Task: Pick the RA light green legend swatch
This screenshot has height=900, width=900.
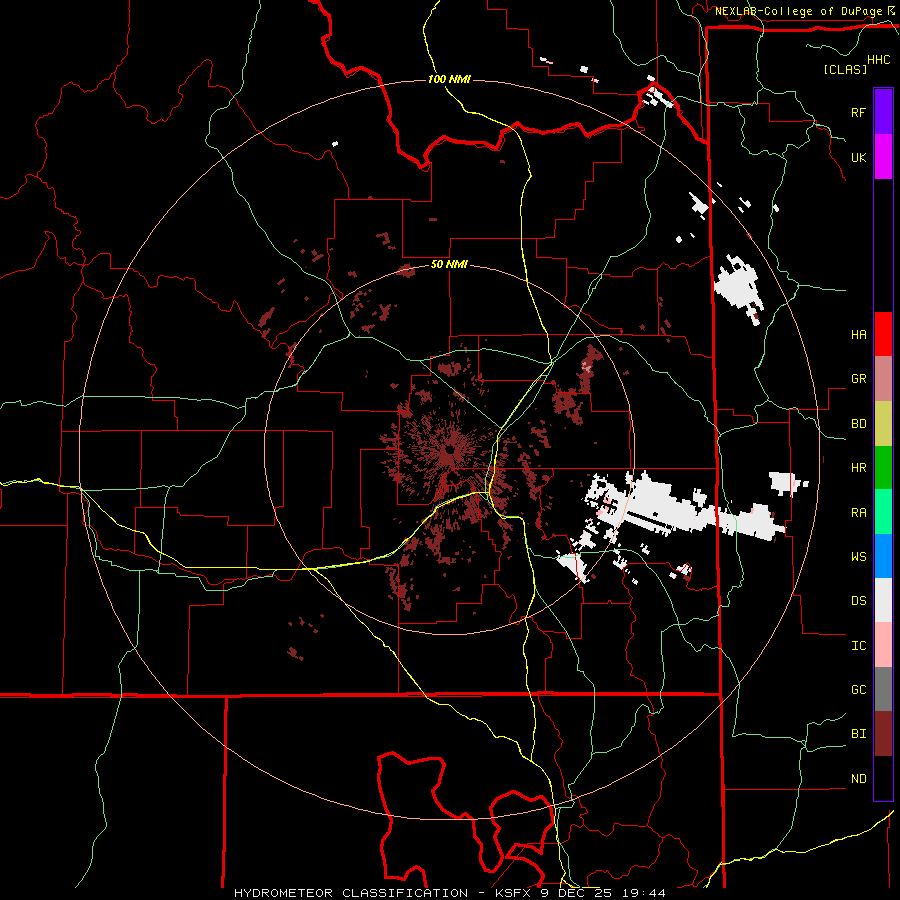Action: click(883, 512)
